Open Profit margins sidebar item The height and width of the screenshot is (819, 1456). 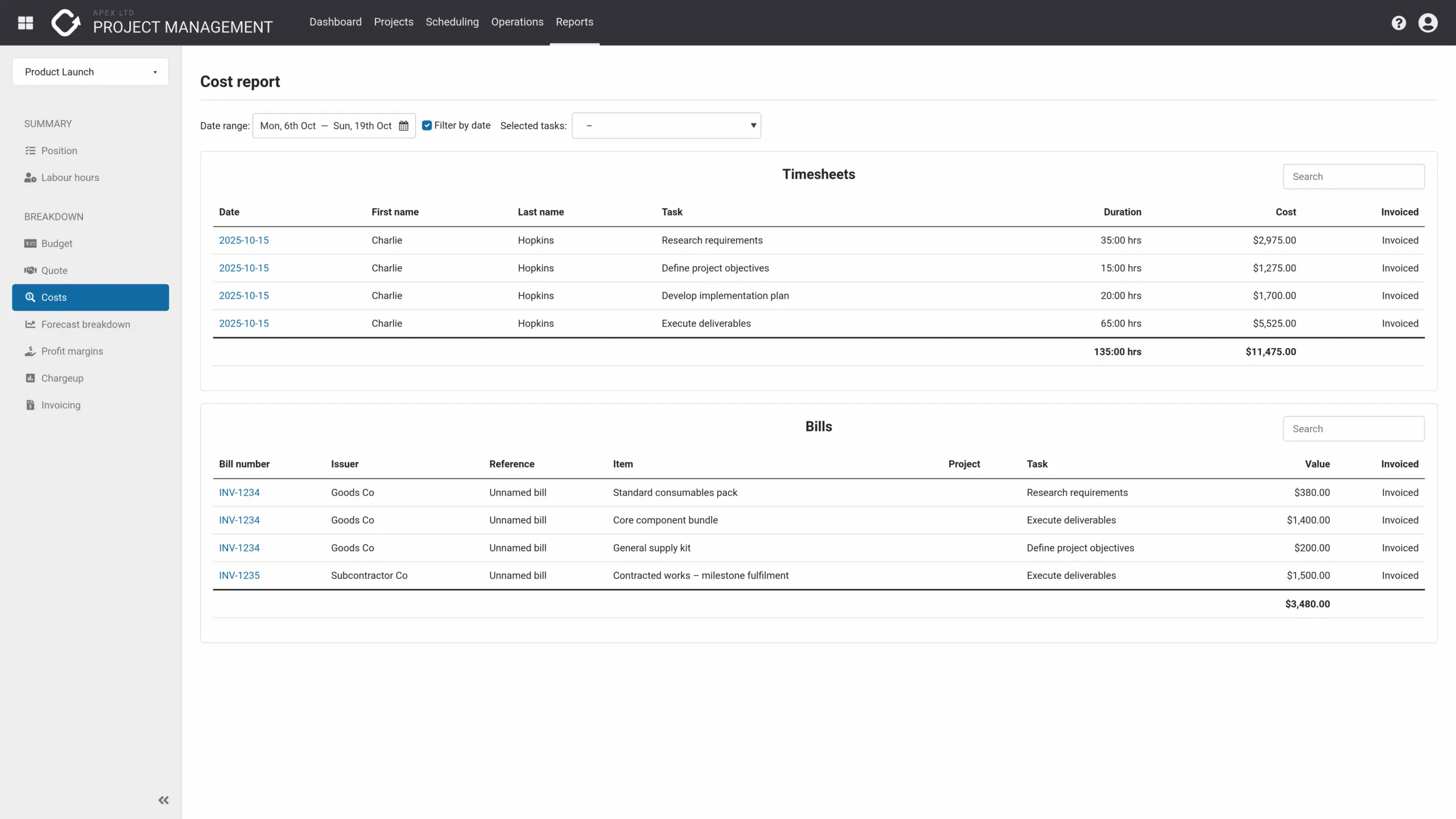72,351
